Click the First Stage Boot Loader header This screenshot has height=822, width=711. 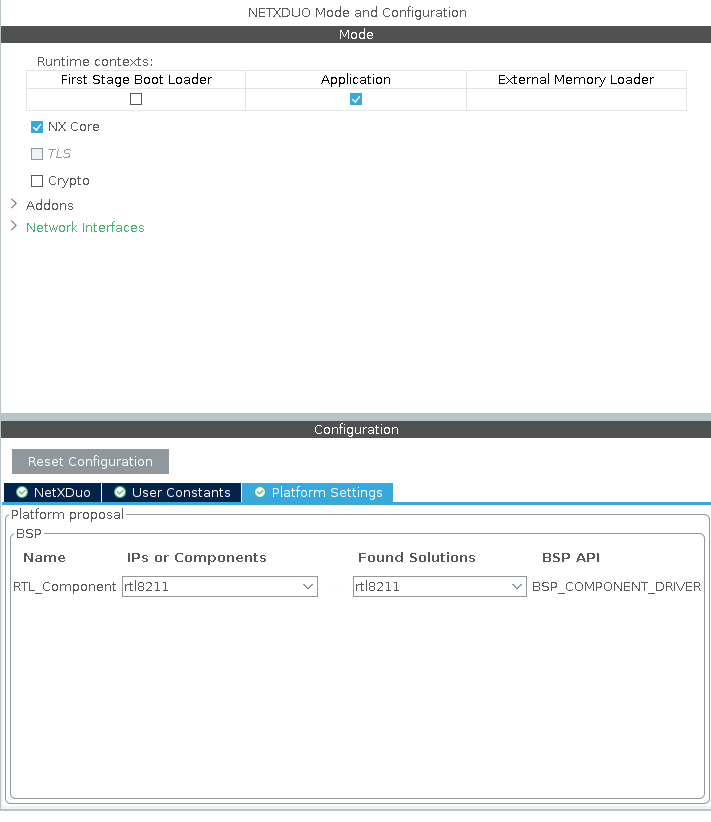136,80
